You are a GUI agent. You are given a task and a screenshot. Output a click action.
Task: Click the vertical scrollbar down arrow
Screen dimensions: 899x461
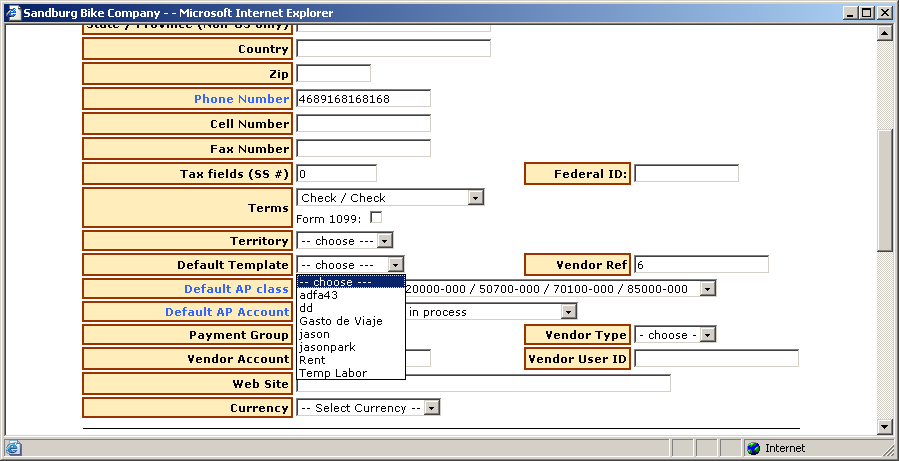click(884, 427)
